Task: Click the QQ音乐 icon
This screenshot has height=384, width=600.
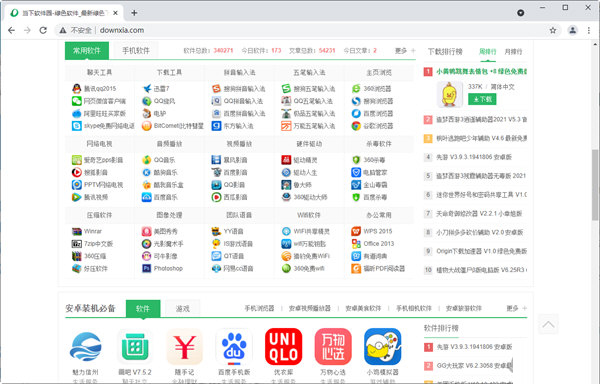Action: pos(147,160)
